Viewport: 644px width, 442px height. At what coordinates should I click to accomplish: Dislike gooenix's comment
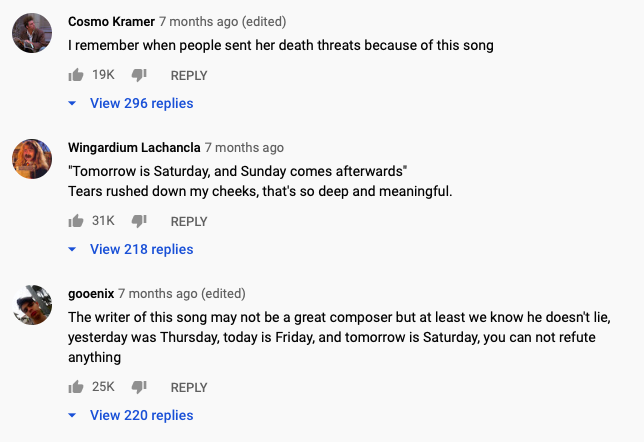pos(140,388)
